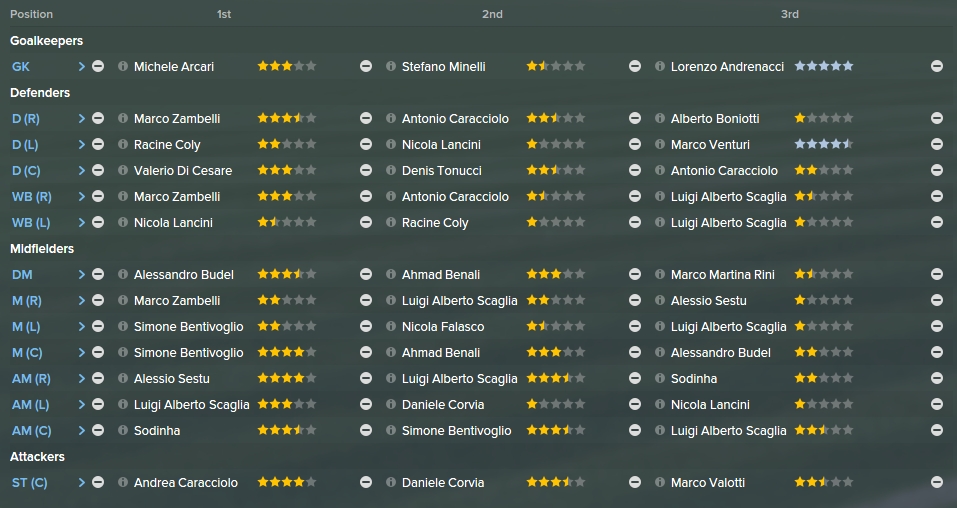The width and height of the screenshot is (957, 508).
Task: Open Simone Bentivoglio in M (C) row
Action: (189, 352)
